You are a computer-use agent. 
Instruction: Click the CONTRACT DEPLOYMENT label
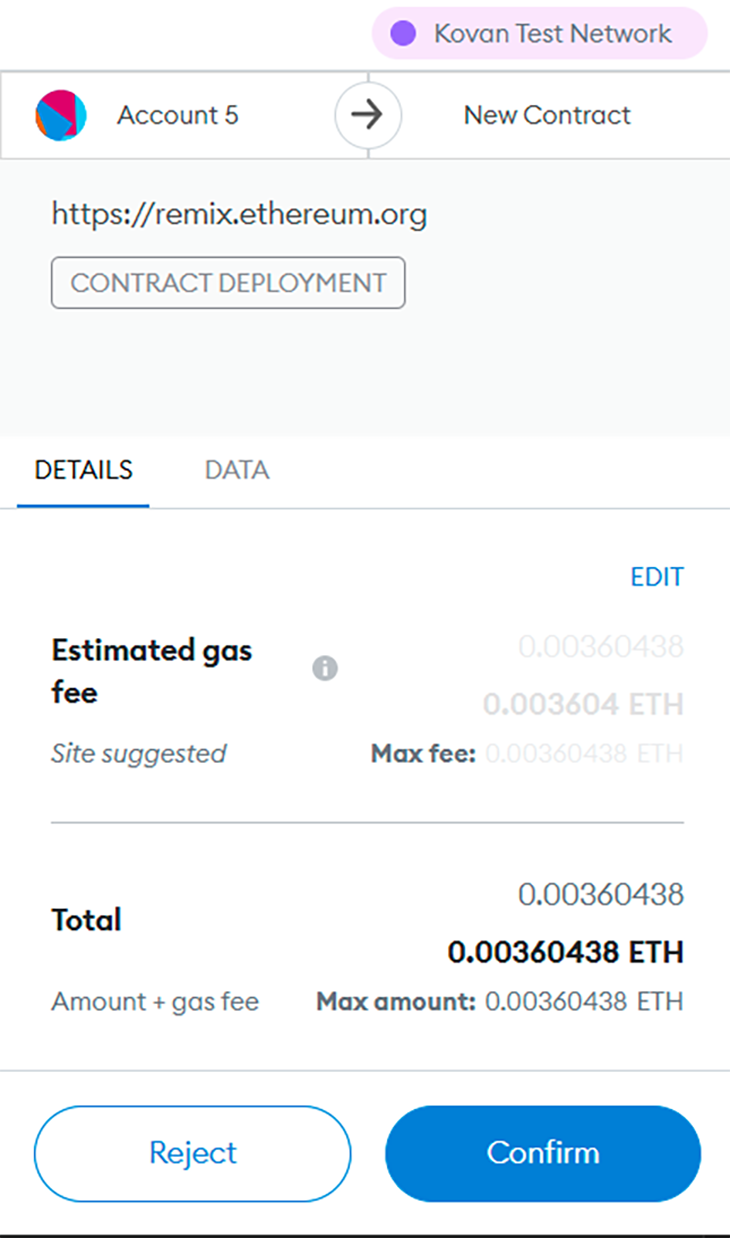pyautogui.click(x=228, y=283)
